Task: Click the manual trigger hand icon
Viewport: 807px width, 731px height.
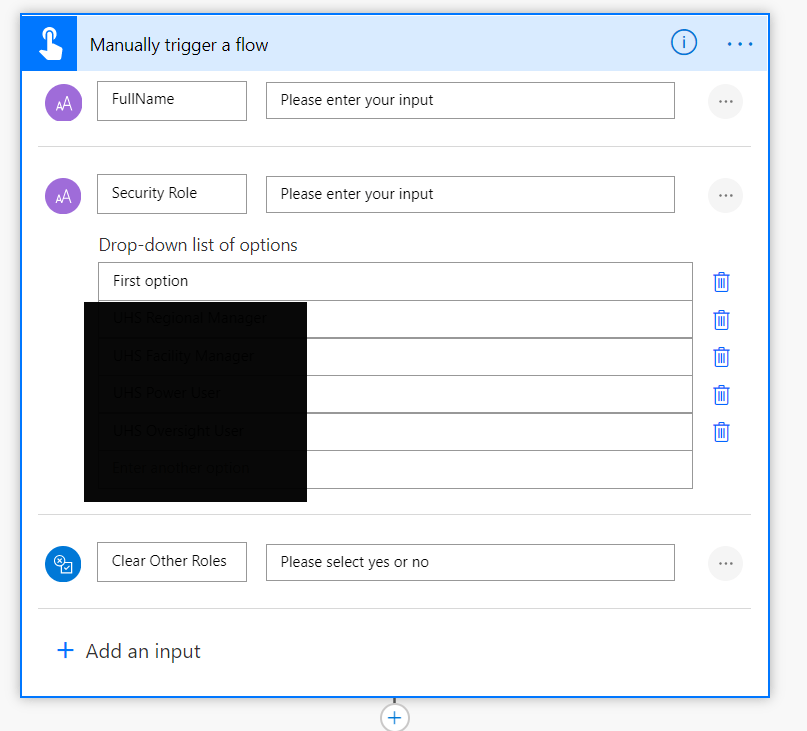Action: click(x=48, y=44)
